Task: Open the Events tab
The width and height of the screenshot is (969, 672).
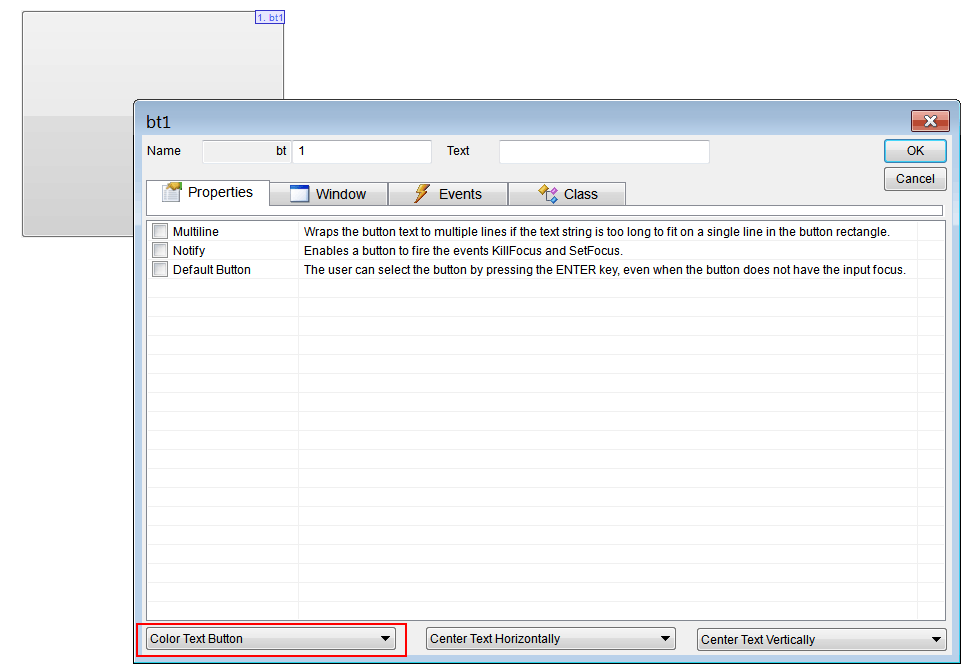Action: click(448, 194)
